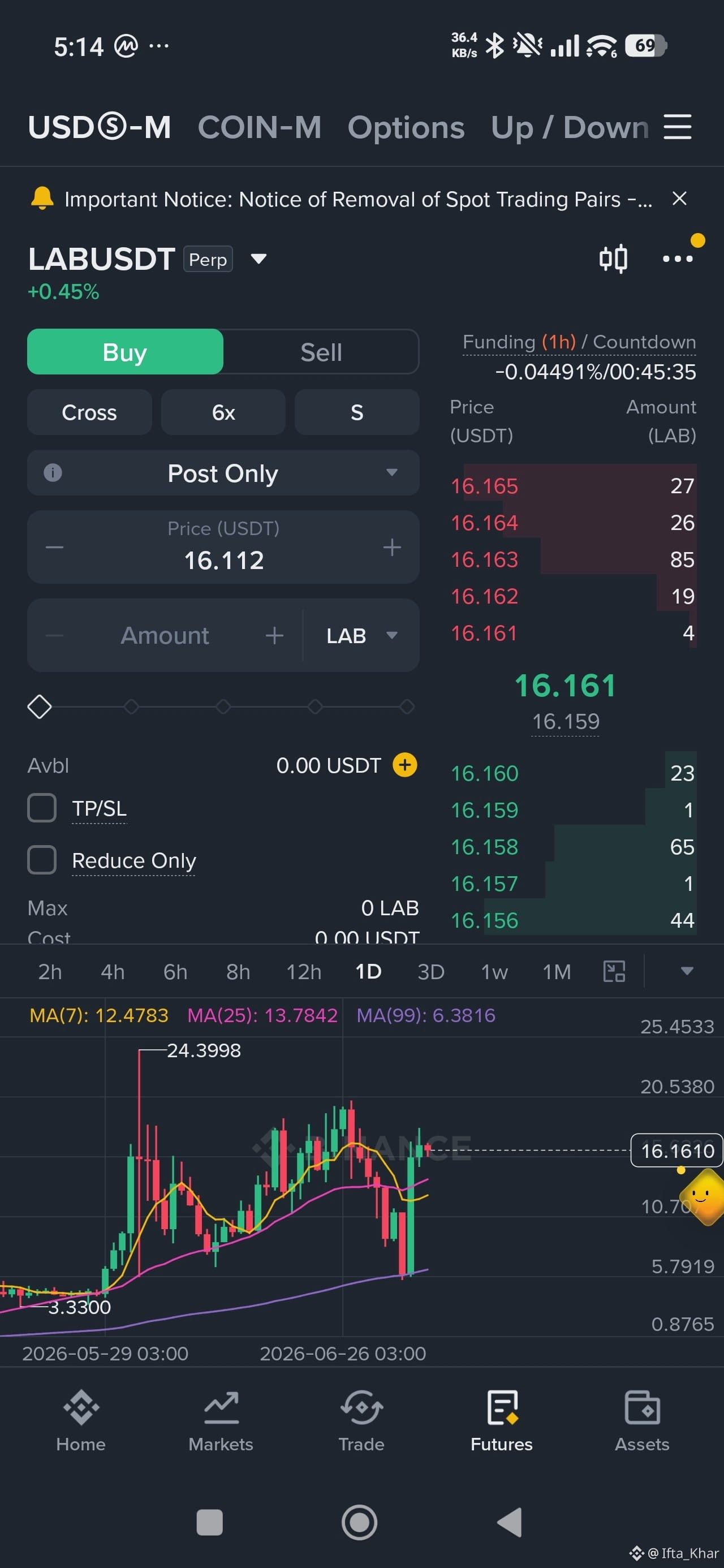Open the LAB amount unit dropdown
Image resolution: width=724 pixels, height=1568 pixels.
tap(361, 635)
